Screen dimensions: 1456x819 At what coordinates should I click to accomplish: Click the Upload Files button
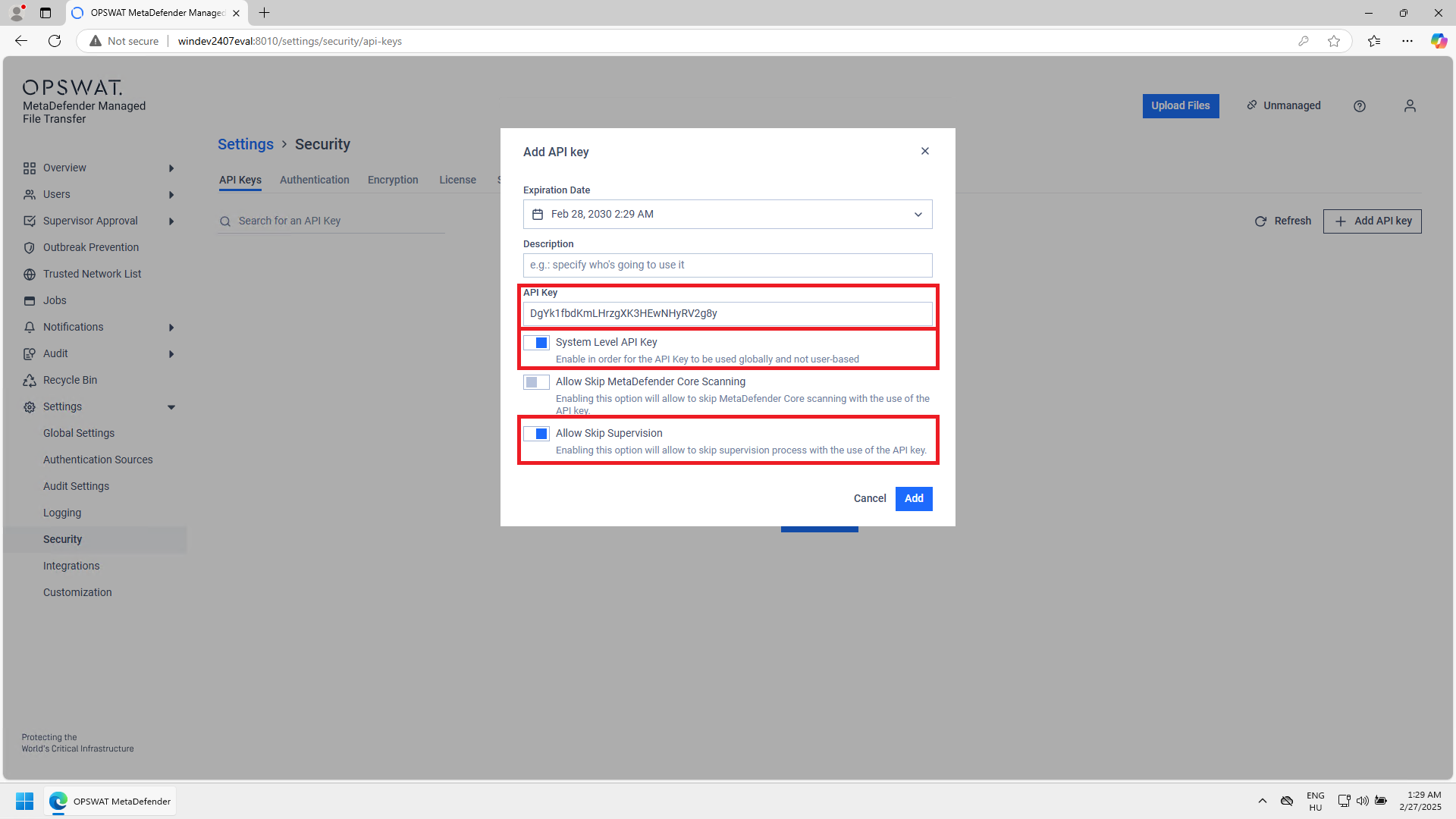click(1181, 106)
